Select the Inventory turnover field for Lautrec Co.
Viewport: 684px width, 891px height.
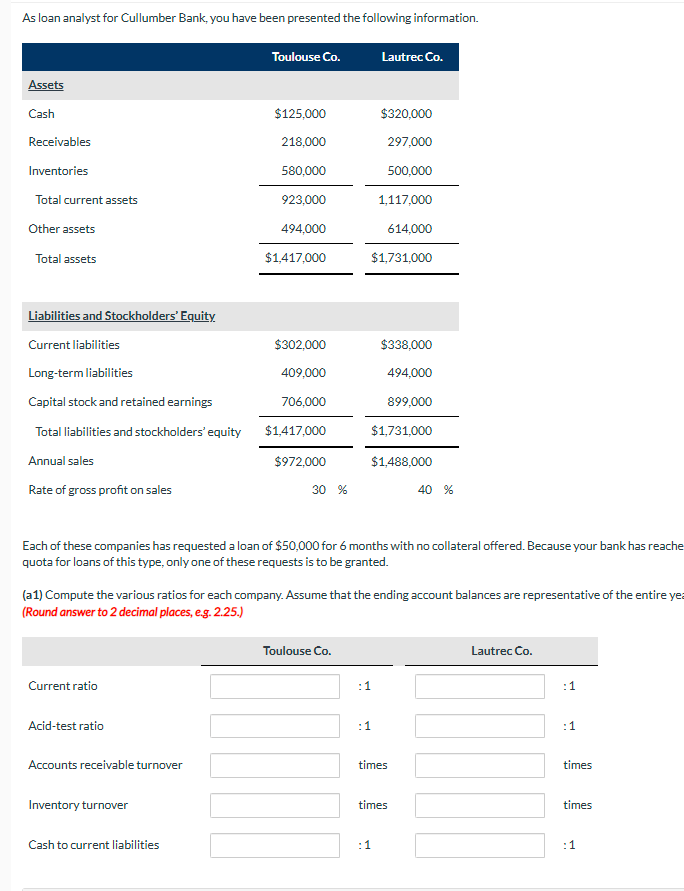(x=479, y=805)
